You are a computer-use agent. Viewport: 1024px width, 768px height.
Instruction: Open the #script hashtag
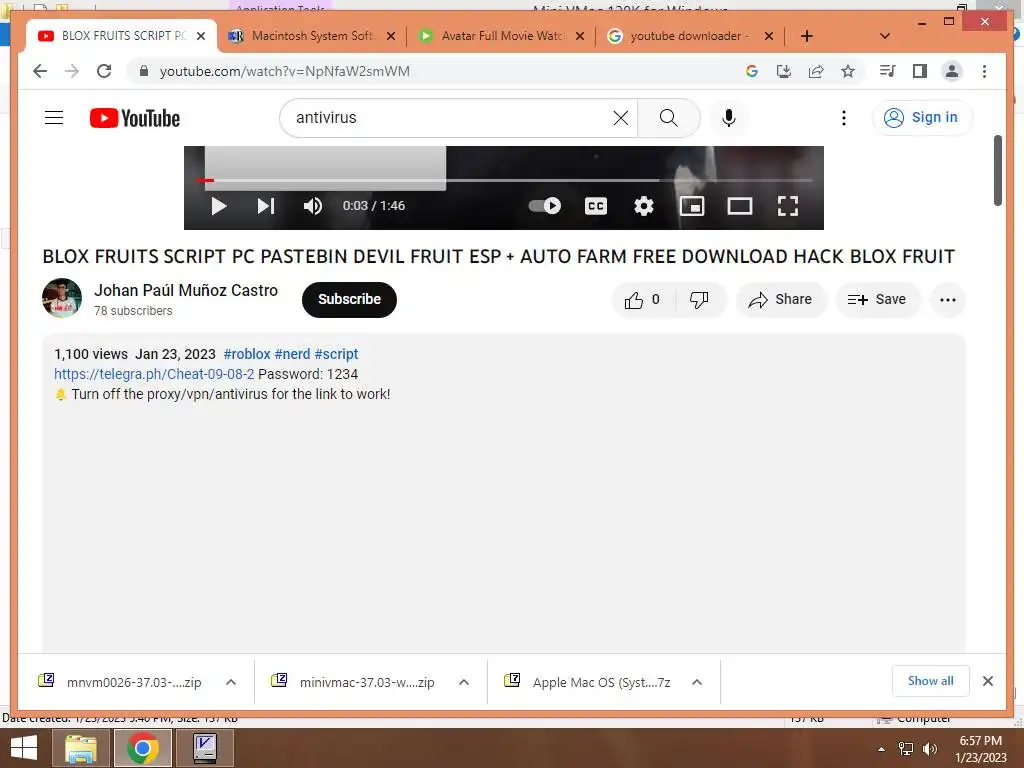[336, 354]
